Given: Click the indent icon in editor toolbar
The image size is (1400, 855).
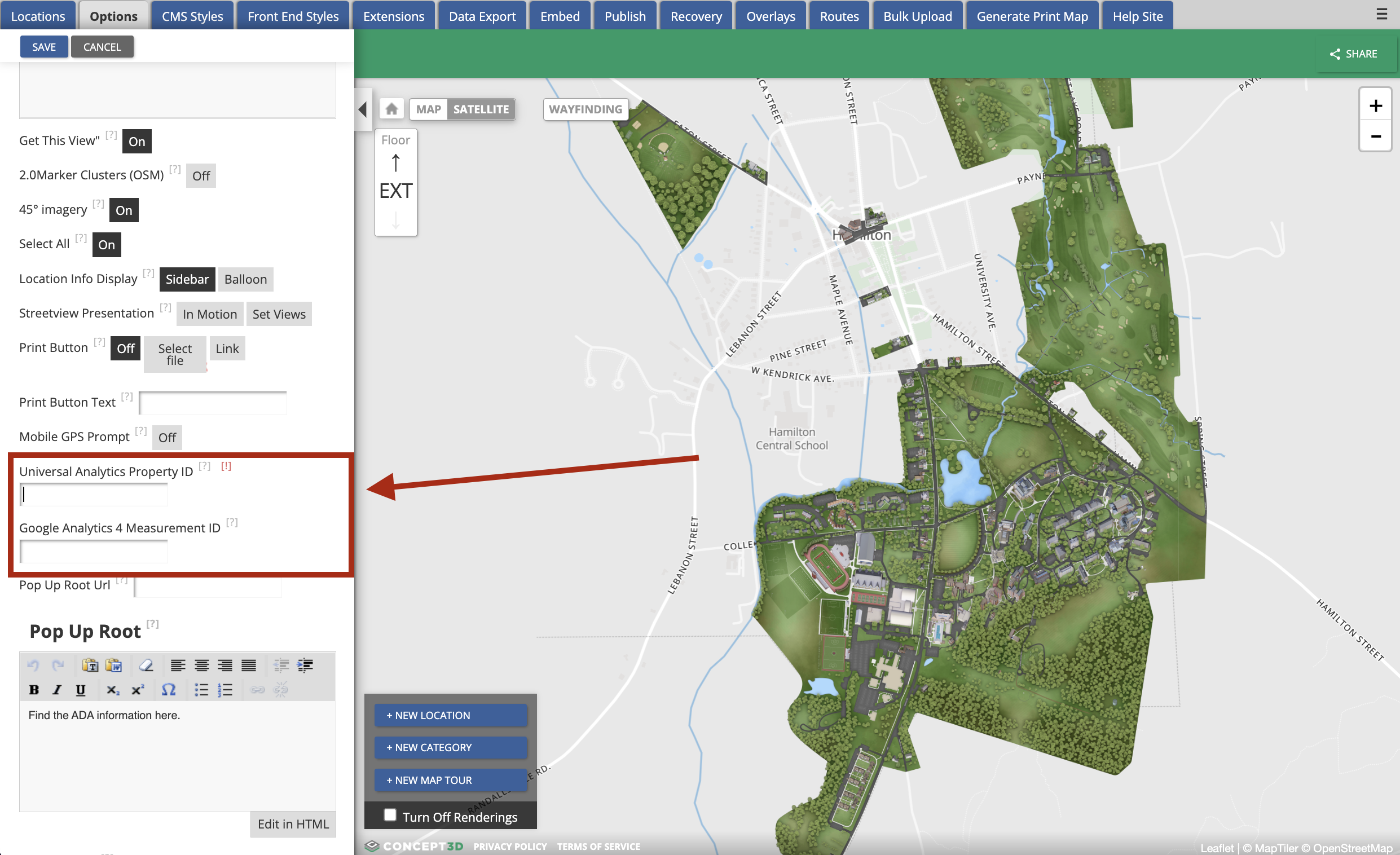Looking at the screenshot, I should [305, 666].
